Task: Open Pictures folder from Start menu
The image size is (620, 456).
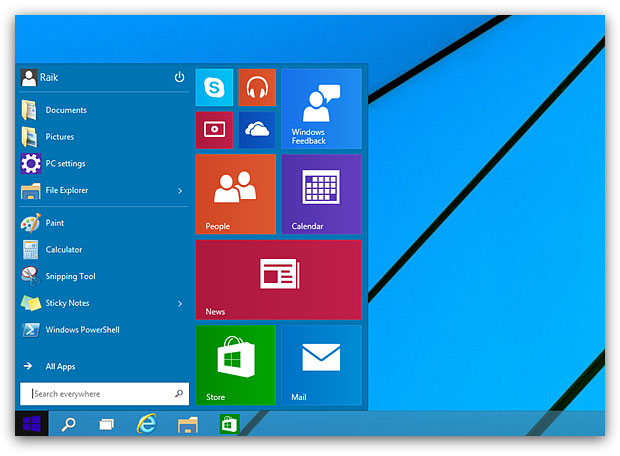Action: [x=104, y=137]
